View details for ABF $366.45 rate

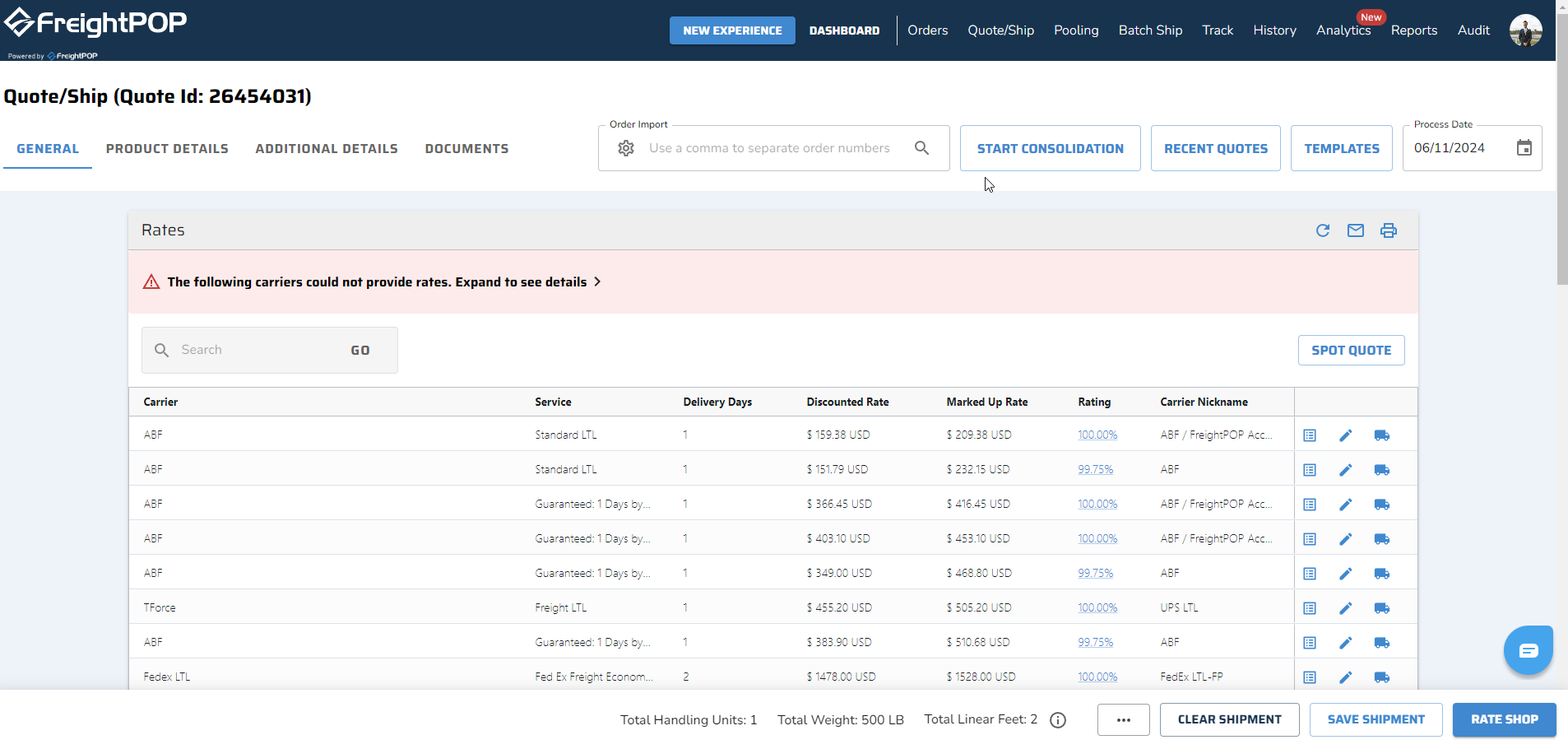pos(1310,505)
